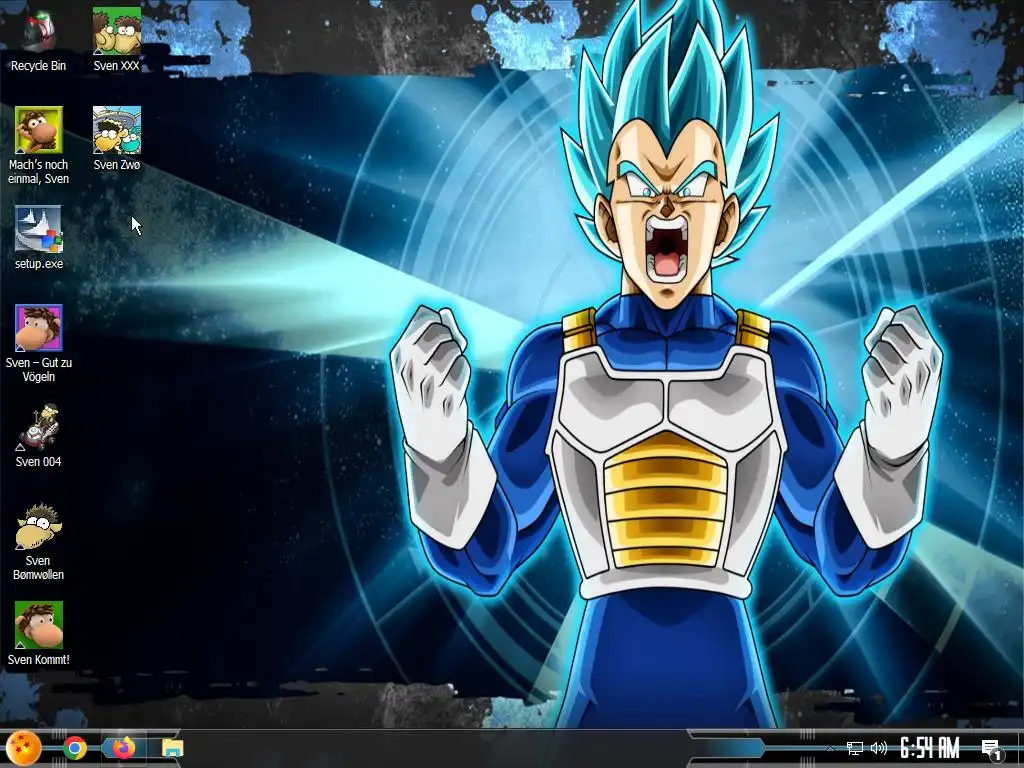This screenshot has height=768, width=1024.
Task: Select the Sven 004 desktop shortcut
Action: [39, 436]
